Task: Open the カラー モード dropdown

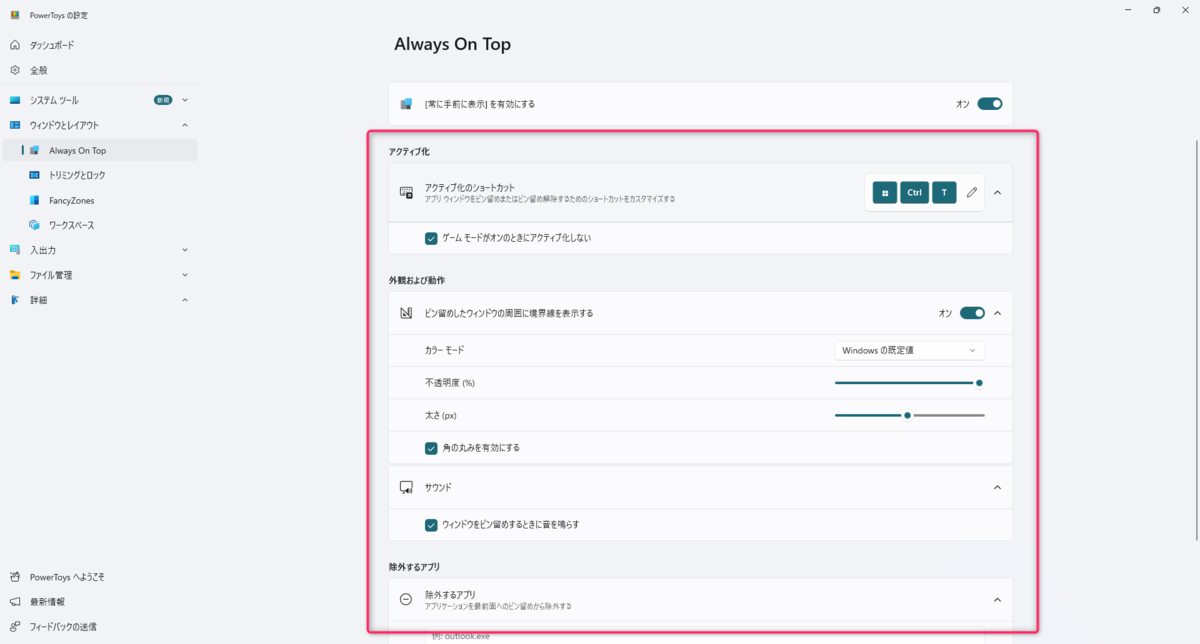Action: point(910,350)
